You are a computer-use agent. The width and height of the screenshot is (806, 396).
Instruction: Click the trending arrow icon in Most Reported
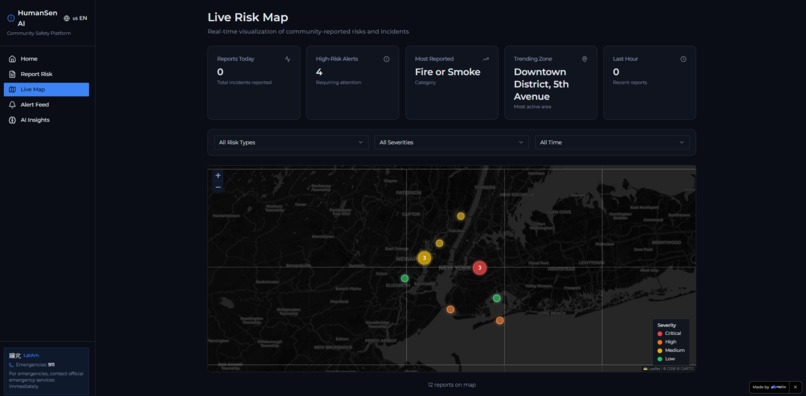point(486,59)
